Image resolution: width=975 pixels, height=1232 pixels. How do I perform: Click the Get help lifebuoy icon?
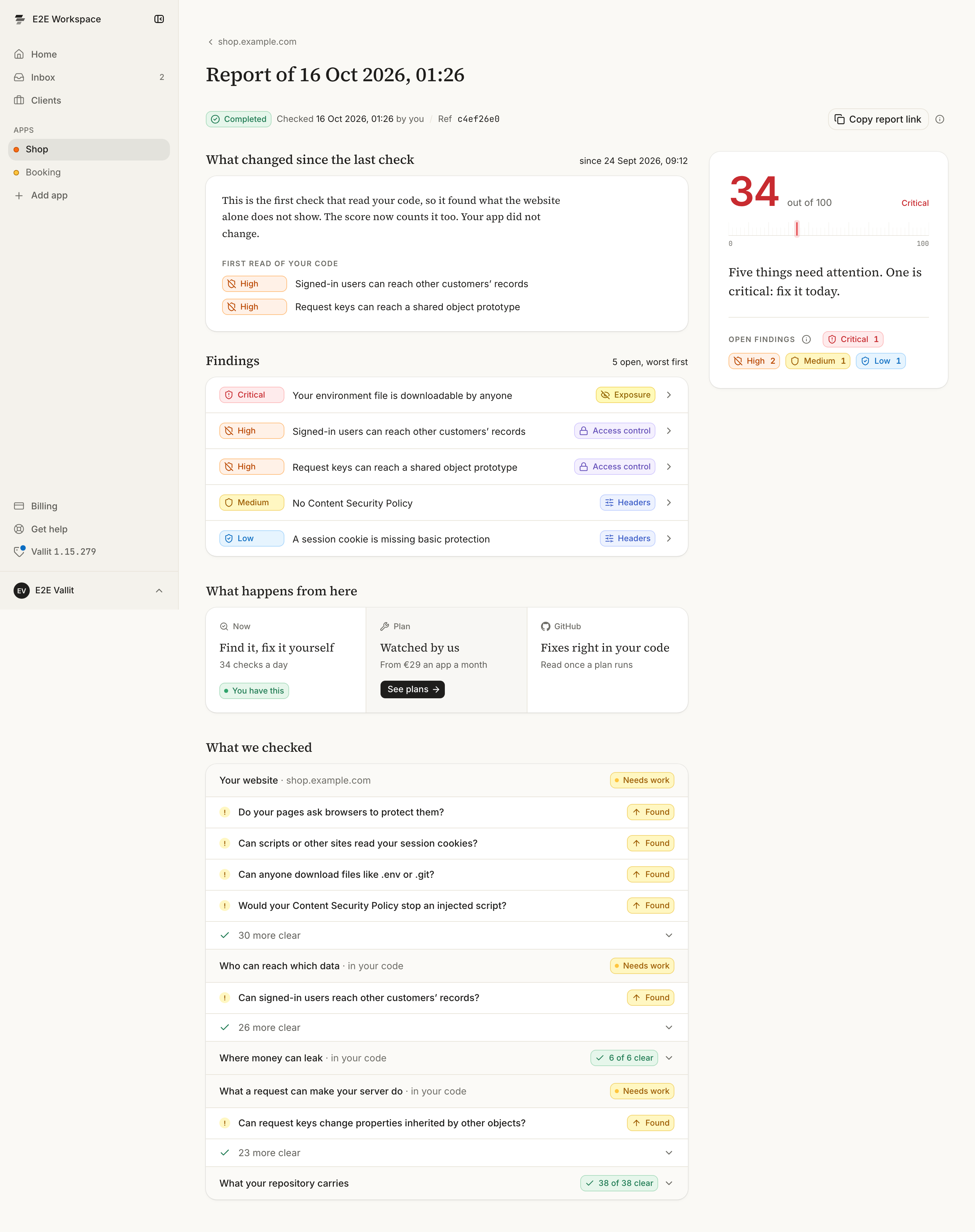pos(19,529)
